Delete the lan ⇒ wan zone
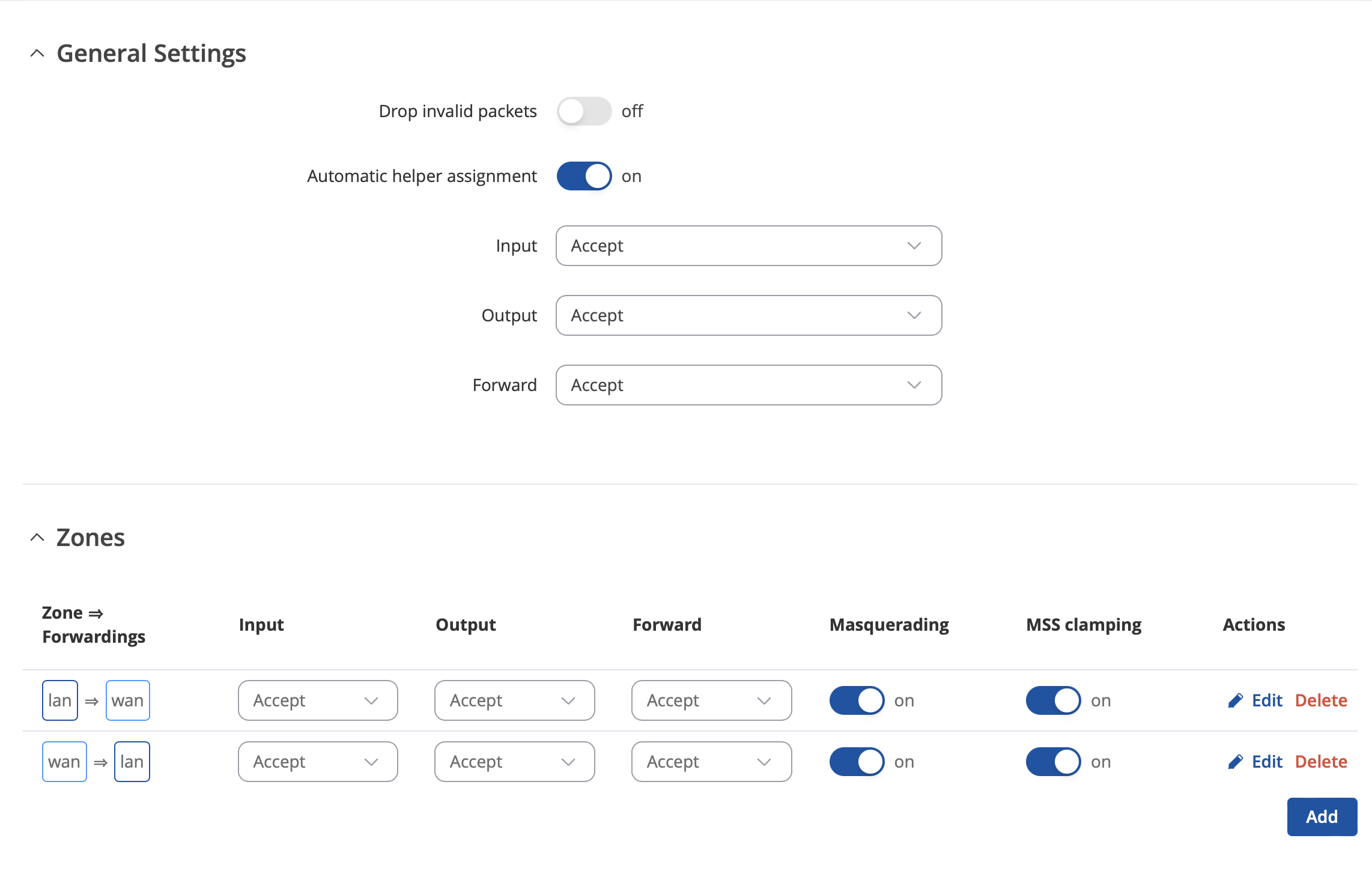1372x877 pixels. tap(1321, 700)
